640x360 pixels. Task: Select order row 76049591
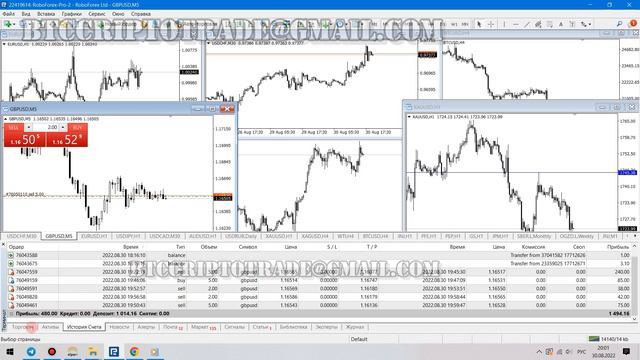click(319, 289)
